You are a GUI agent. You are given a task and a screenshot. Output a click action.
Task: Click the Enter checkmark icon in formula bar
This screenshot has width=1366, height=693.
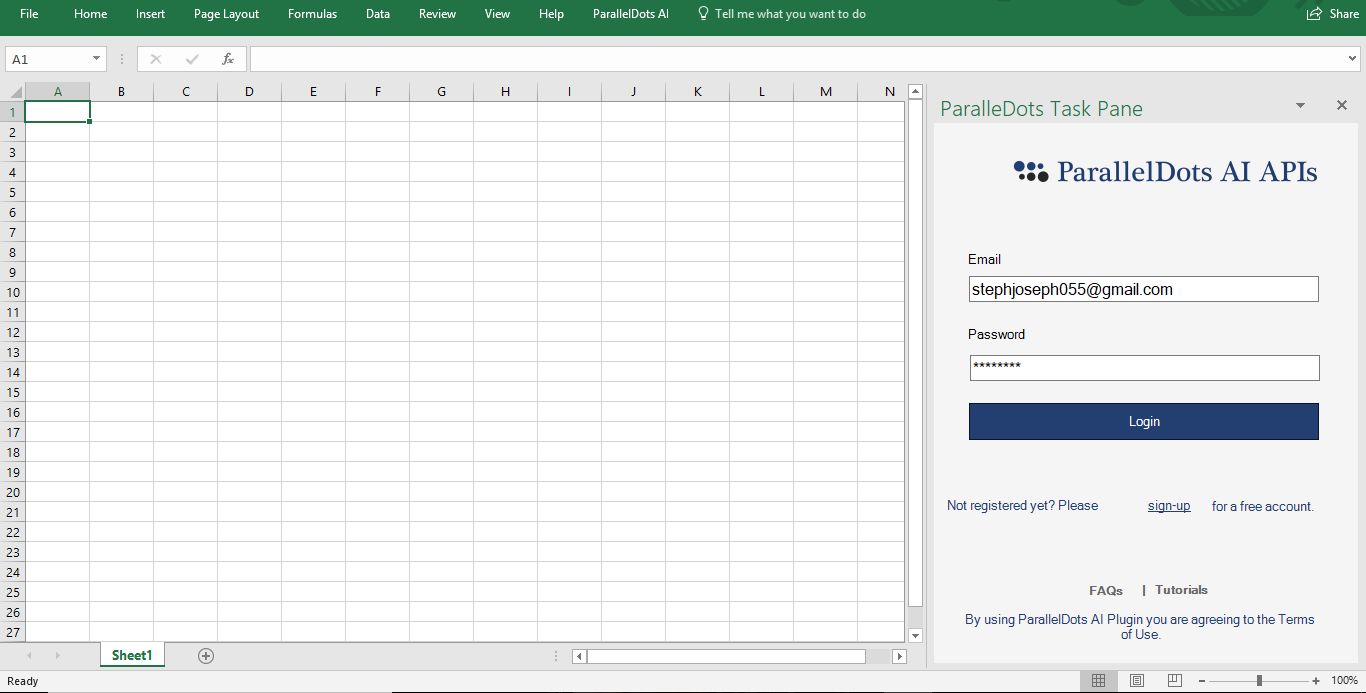pos(192,59)
